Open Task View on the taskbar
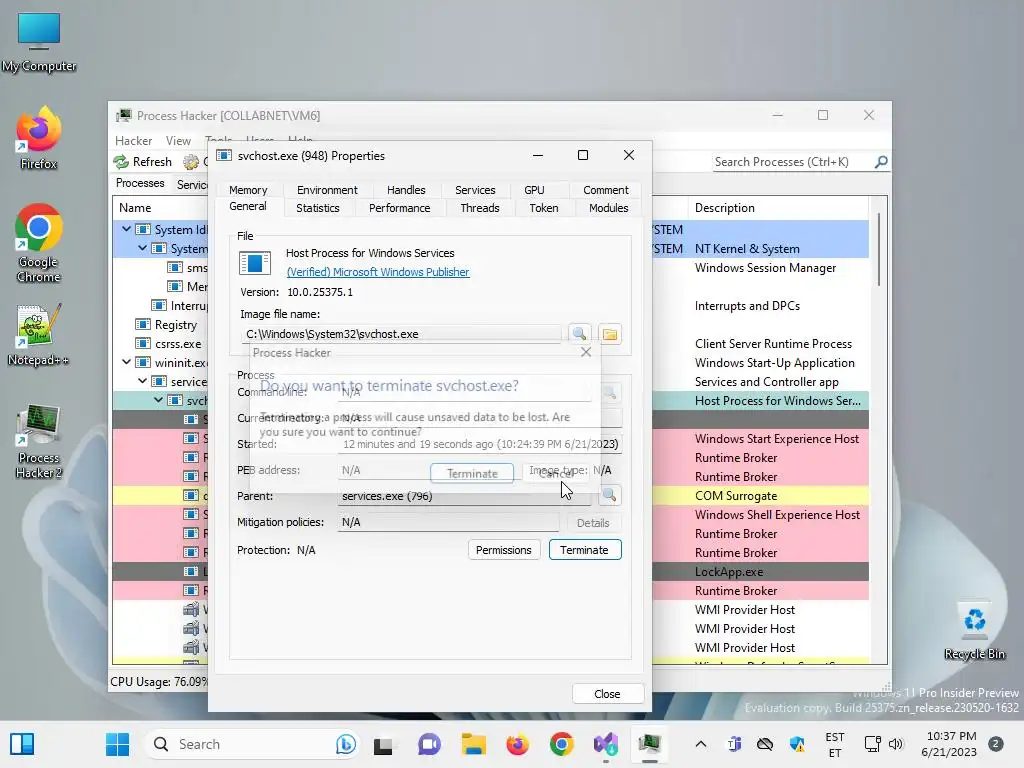Viewport: 1024px width, 768px height. [383, 744]
